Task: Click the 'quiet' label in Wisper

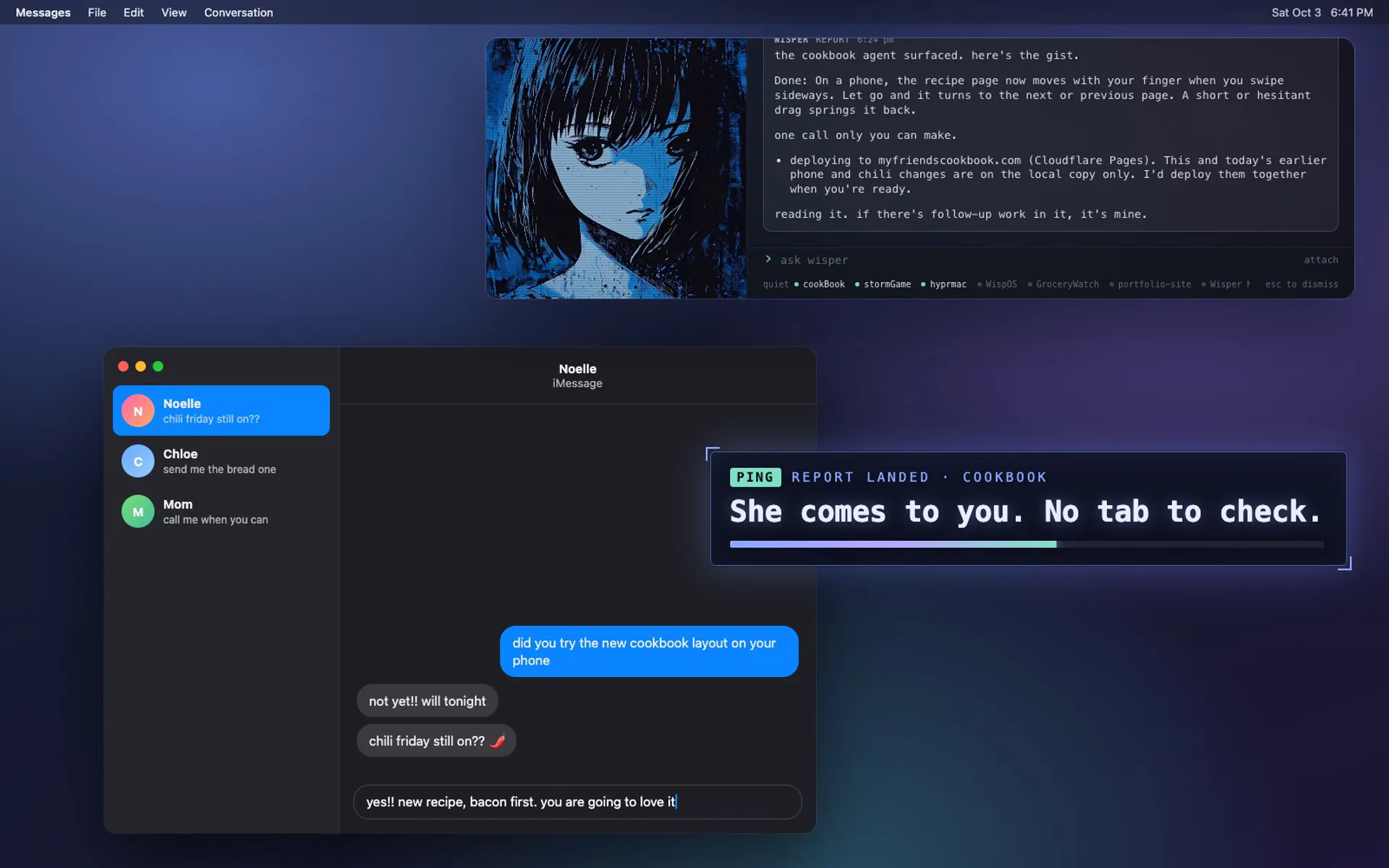Action: [776, 284]
